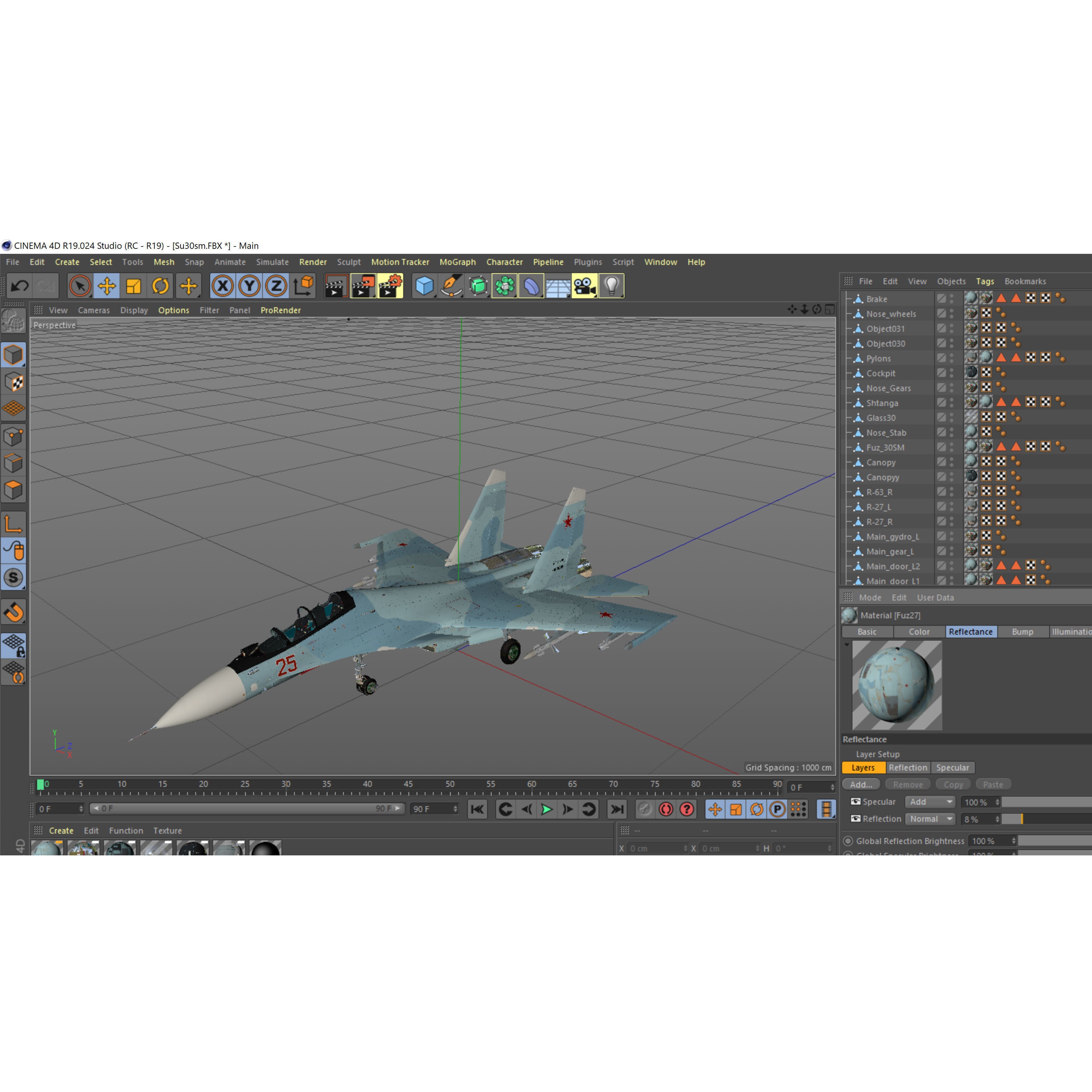The width and height of the screenshot is (1092, 1092).
Task: Select the Scale tool
Action: (x=135, y=286)
